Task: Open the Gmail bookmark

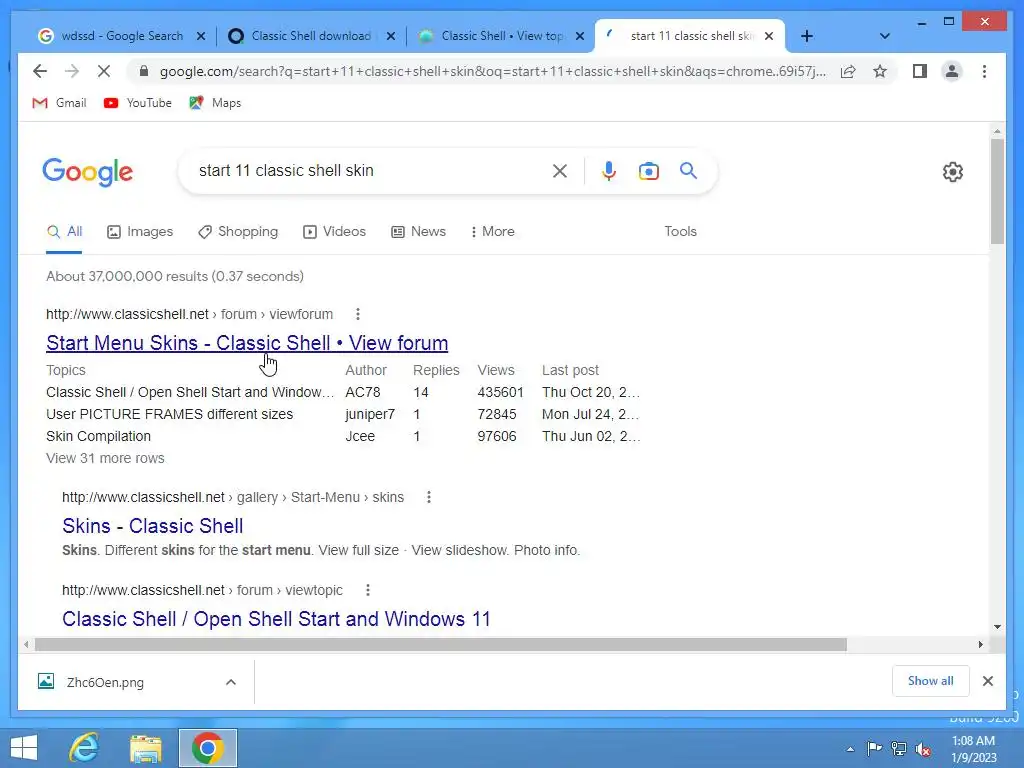Action: pyautogui.click(x=59, y=103)
